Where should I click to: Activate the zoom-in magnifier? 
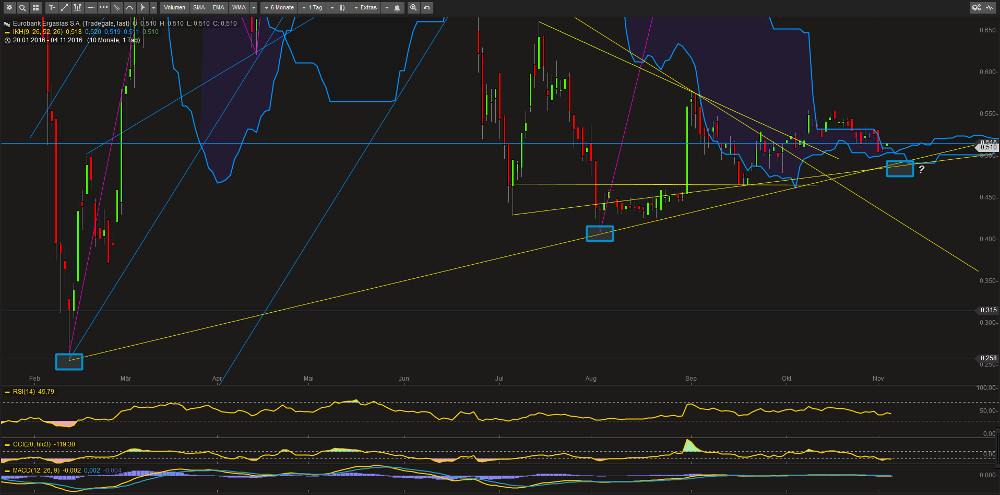click(x=413, y=8)
